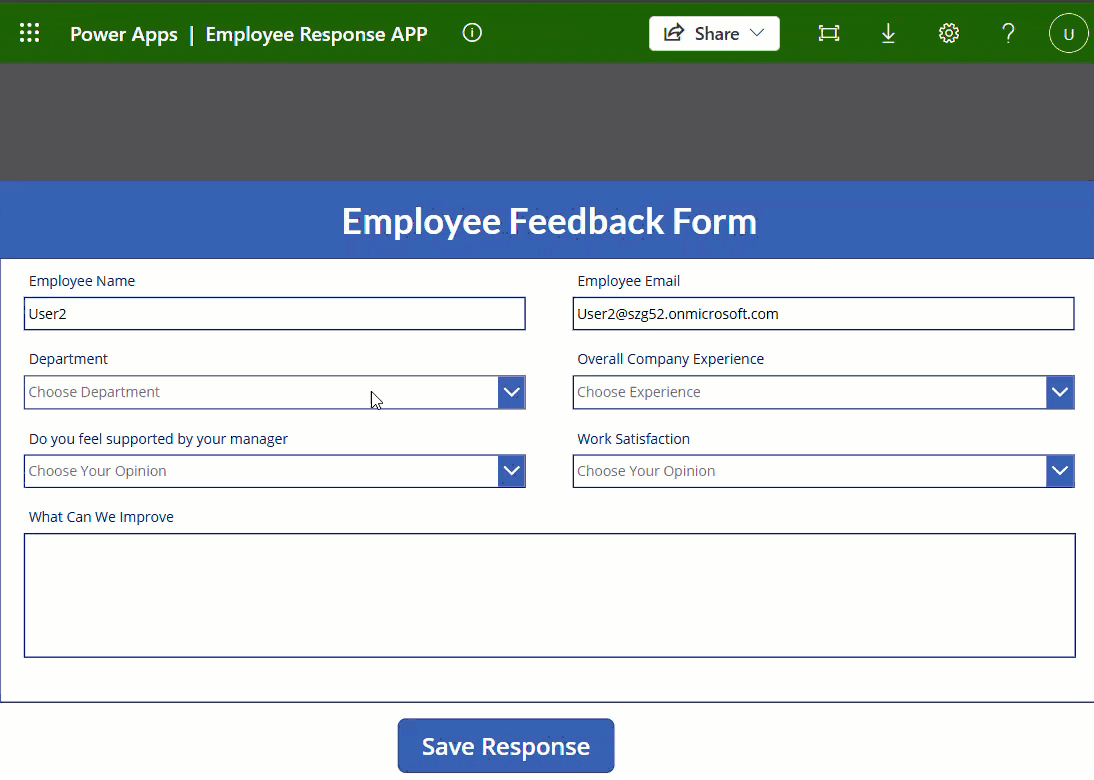Open the Choose Department dropdown

pyautogui.click(x=511, y=392)
